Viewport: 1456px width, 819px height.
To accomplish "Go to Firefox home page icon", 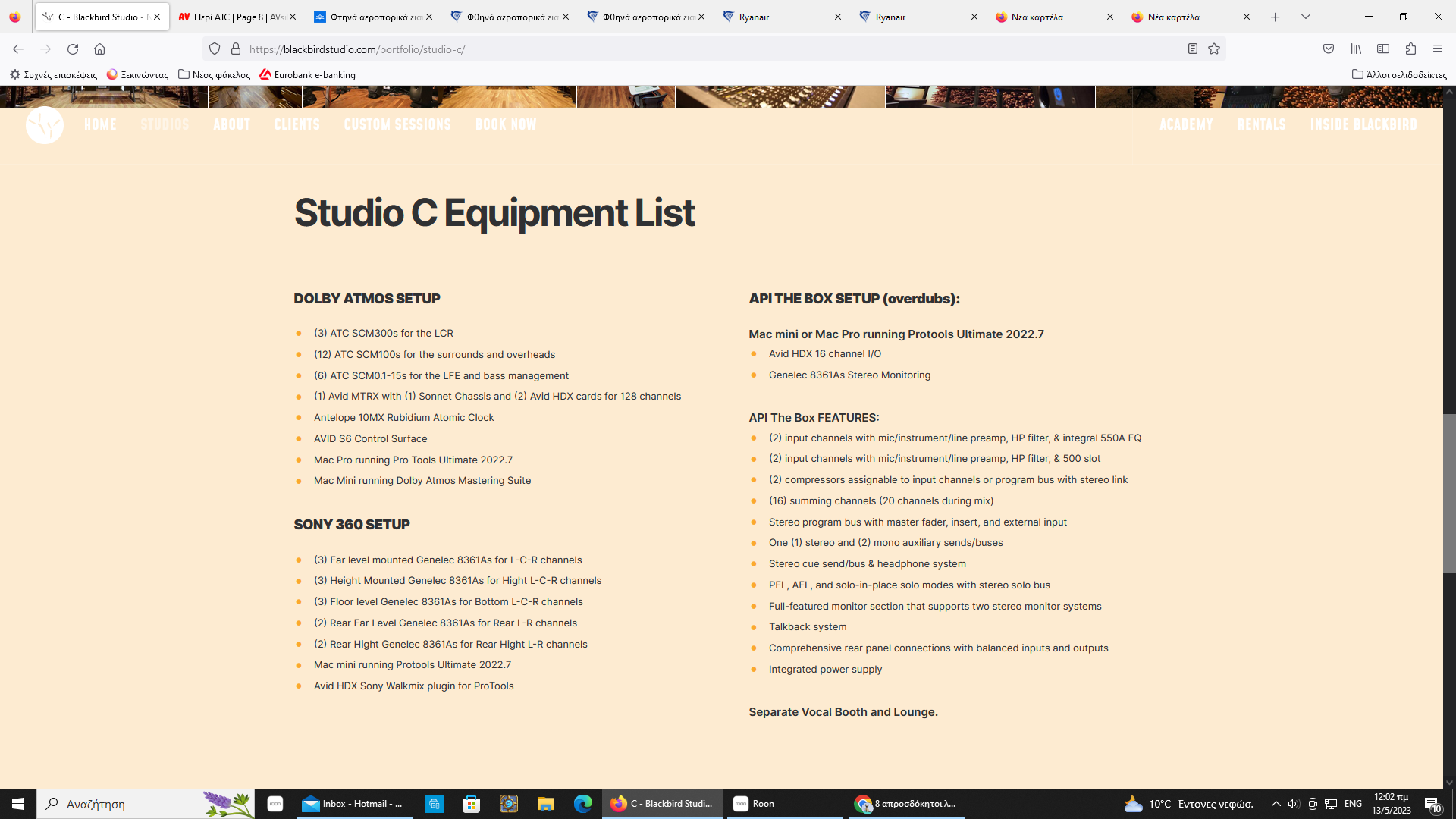I will [x=99, y=49].
